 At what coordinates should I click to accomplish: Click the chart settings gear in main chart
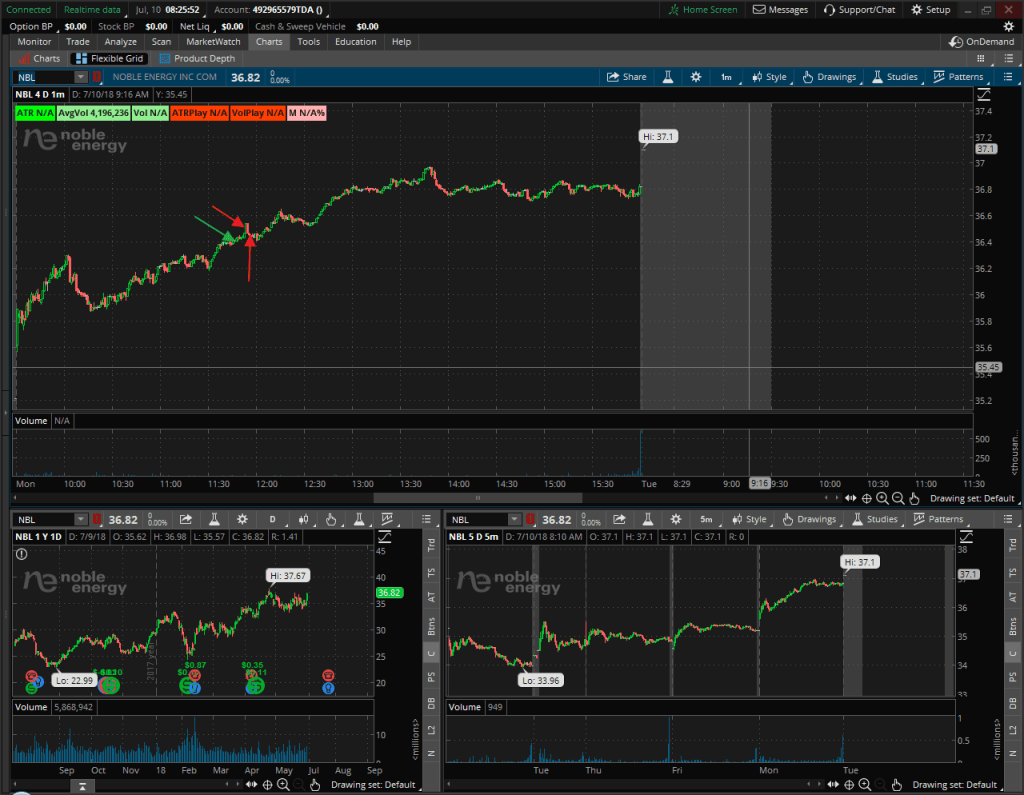pyautogui.click(x=696, y=77)
